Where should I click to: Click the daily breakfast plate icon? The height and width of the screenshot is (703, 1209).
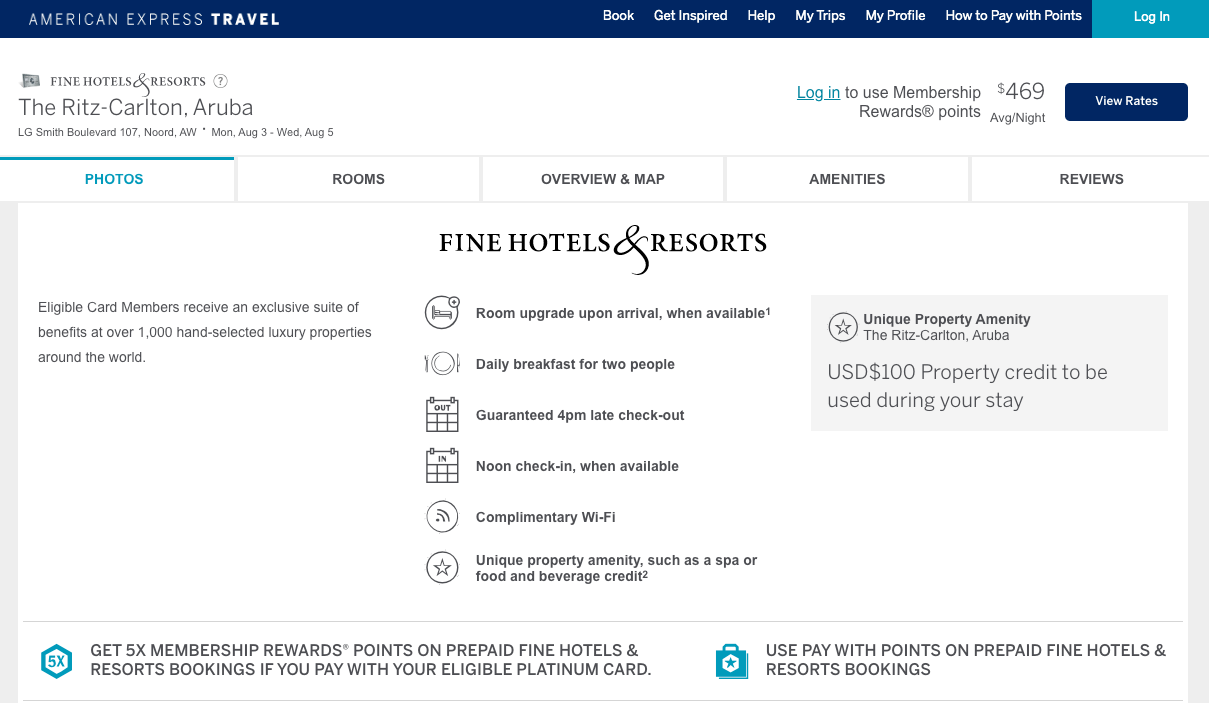click(x=442, y=364)
